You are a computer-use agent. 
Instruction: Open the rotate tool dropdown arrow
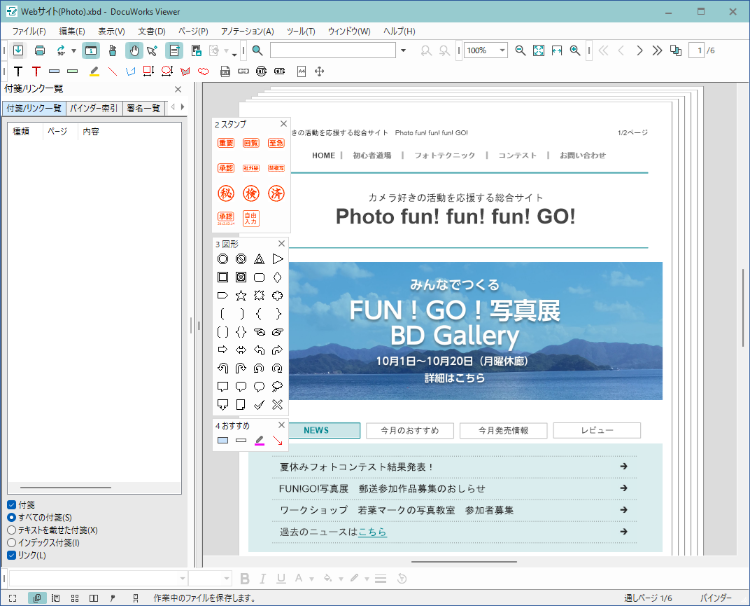click(74, 50)
